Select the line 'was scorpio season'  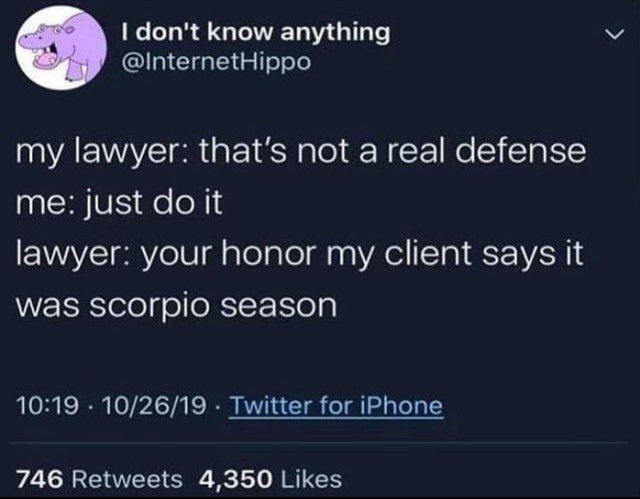pos(176,305)
